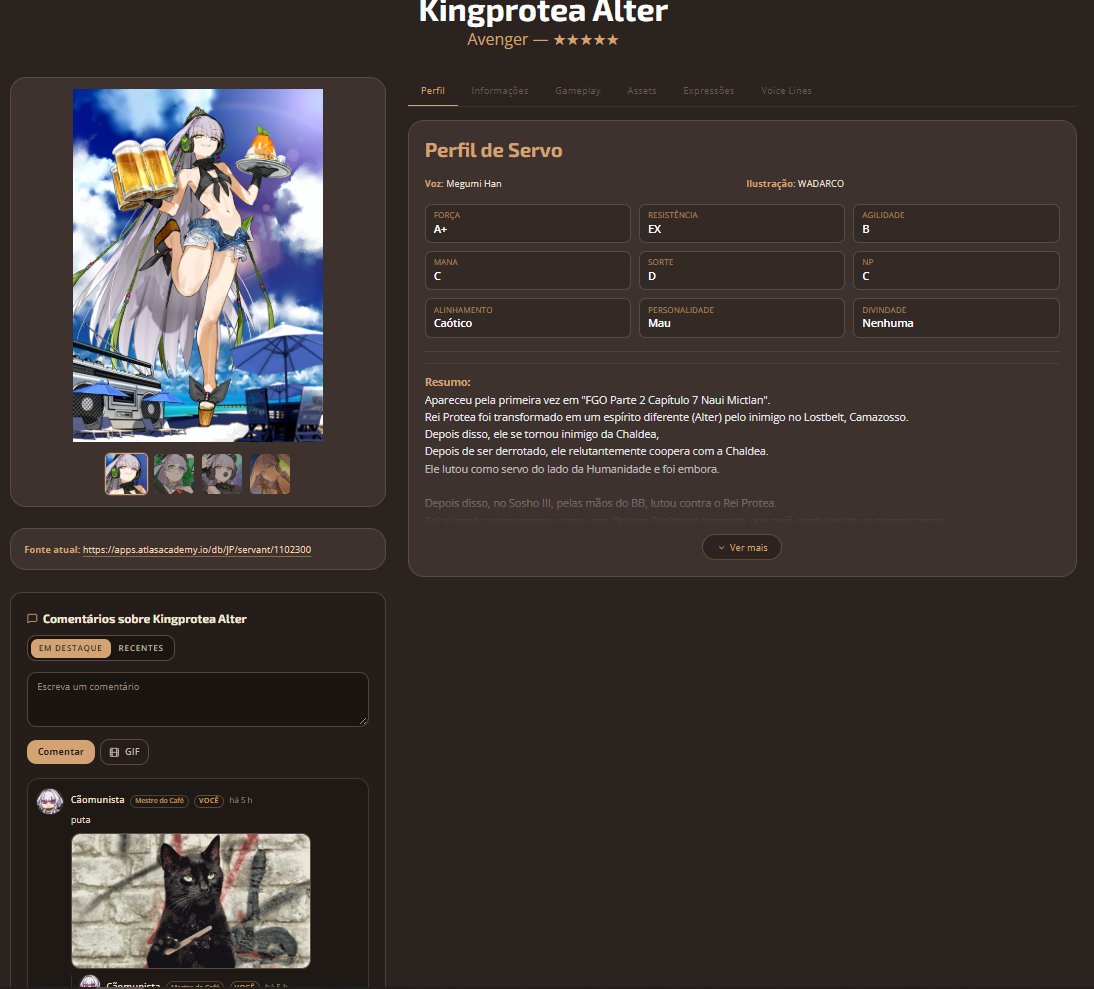This screenshot has height=989, width=1094.
Task: Open Cãomunista's profile name on puta comment
Action: coord(98,800)
